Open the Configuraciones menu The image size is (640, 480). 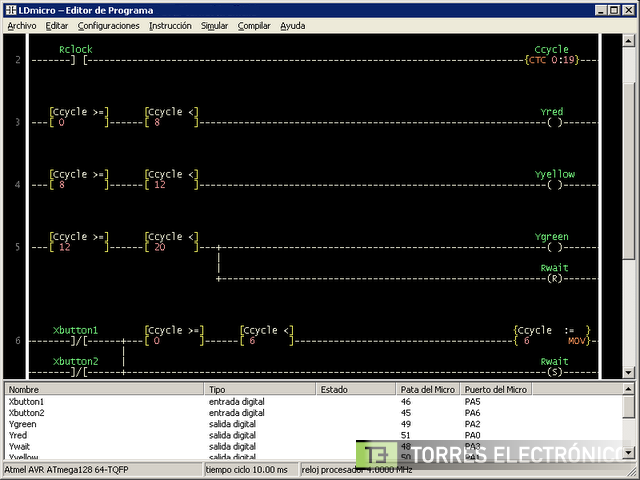tap(109, 26)
